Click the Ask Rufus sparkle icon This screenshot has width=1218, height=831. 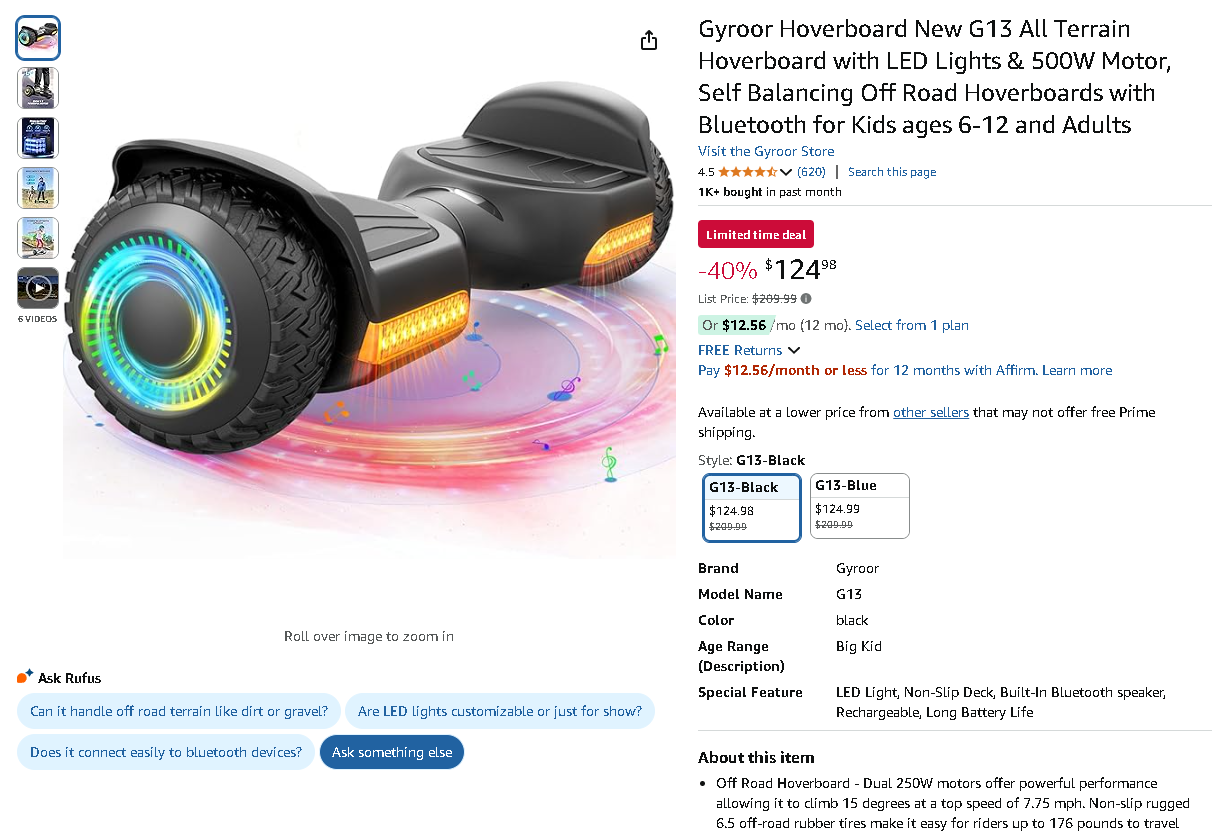click(x=24, y=676)
